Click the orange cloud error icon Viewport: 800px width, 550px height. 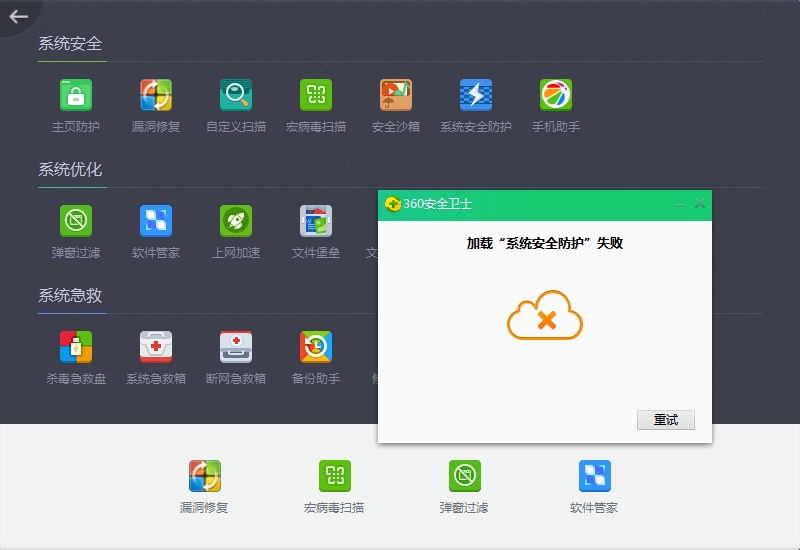[545, 315]
